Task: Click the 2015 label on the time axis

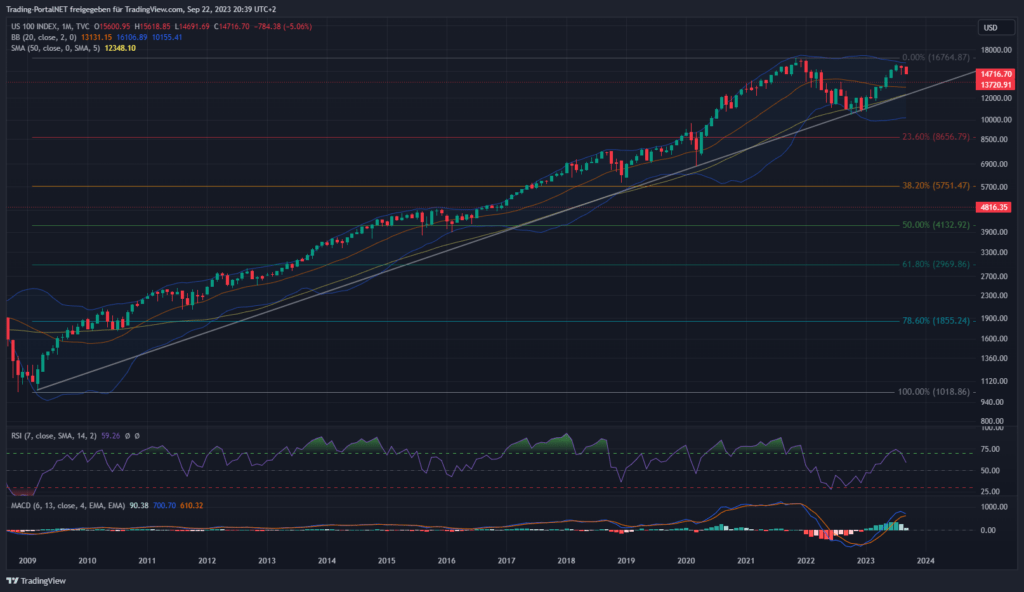Action: click(x=387, y=561)
